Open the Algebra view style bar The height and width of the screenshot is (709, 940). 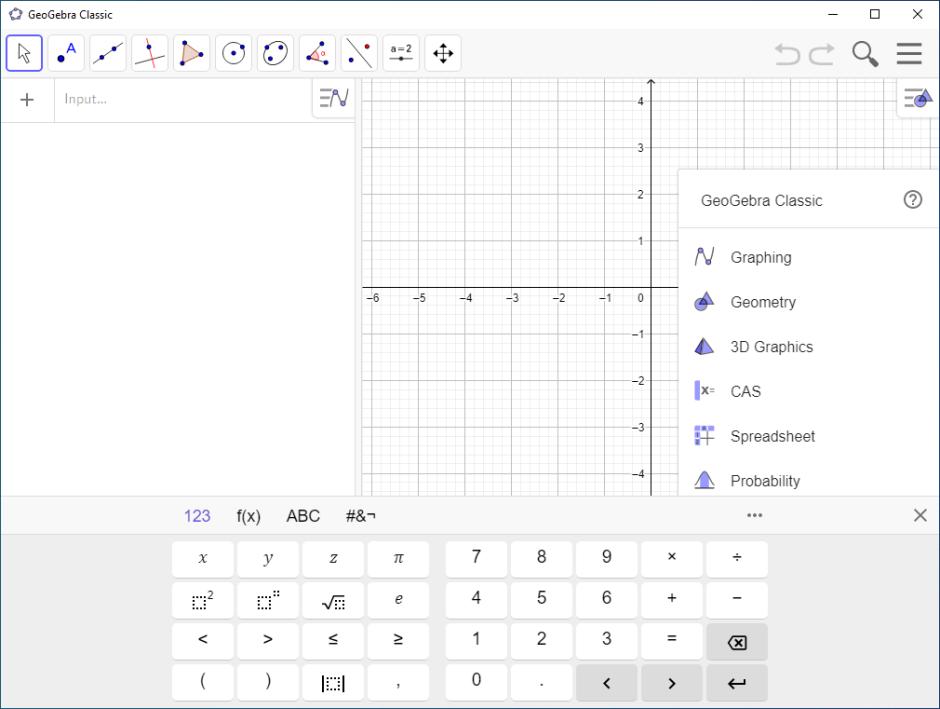pyautogui.click(x=334, y=98)
